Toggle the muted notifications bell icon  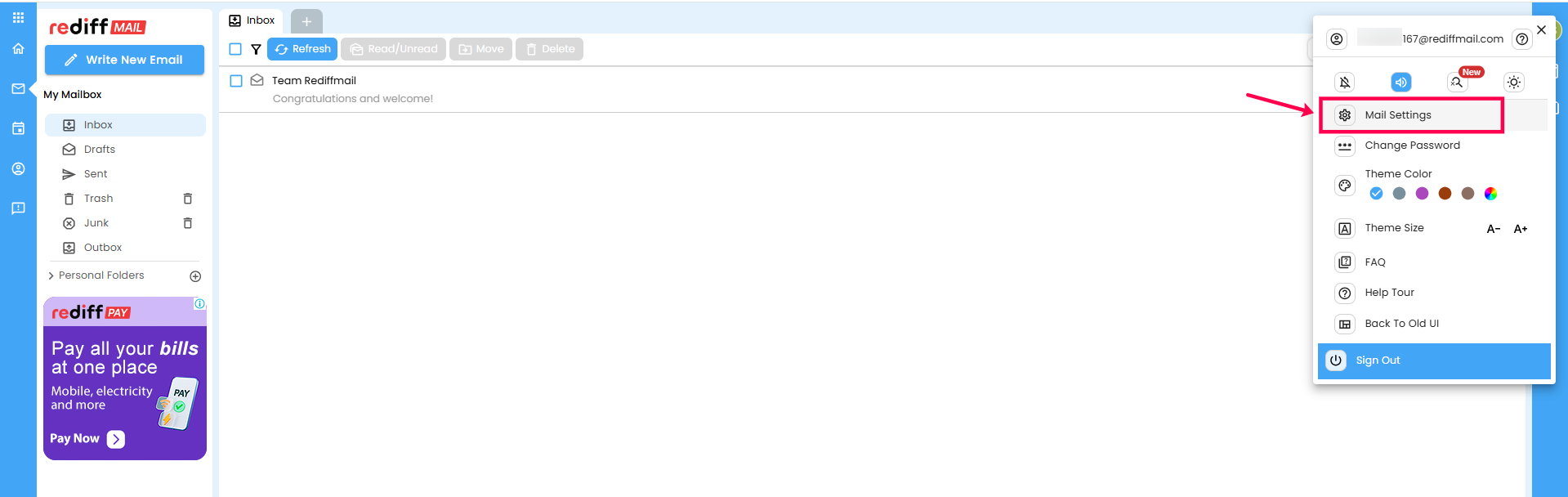click(x=1344, y=82)
